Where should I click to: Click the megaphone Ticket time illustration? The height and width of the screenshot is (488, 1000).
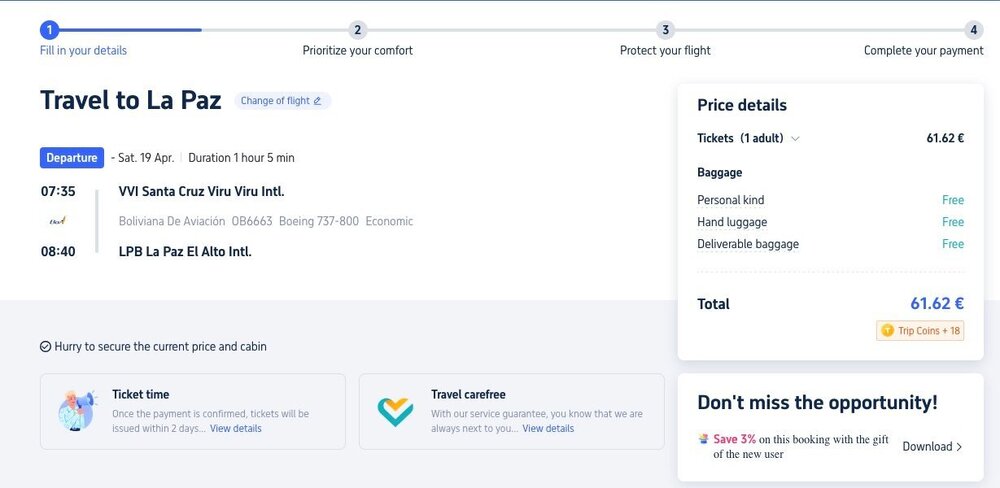click(x=77, y=410)
